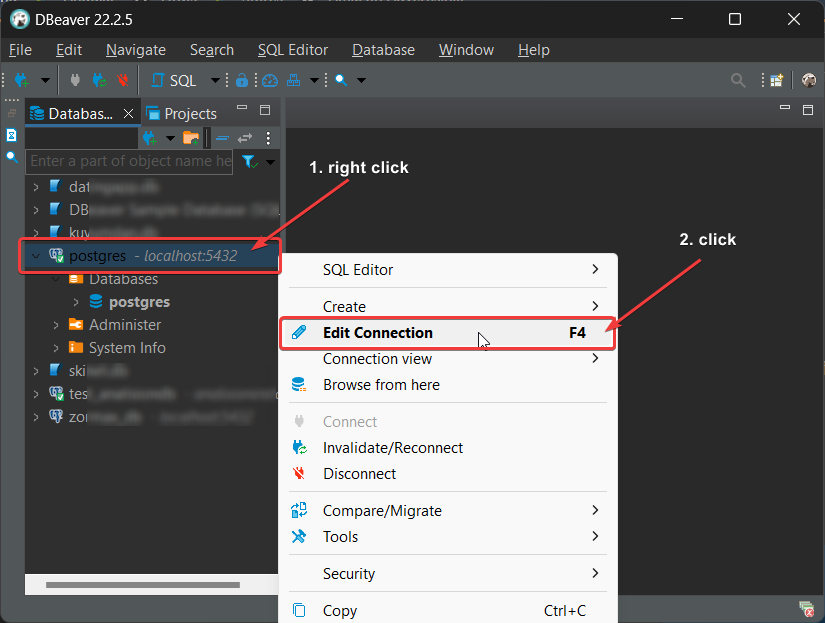Click the object name filter input field
Image resolution: width=825 pixels, height=623 pixels.
pos(129,161)
